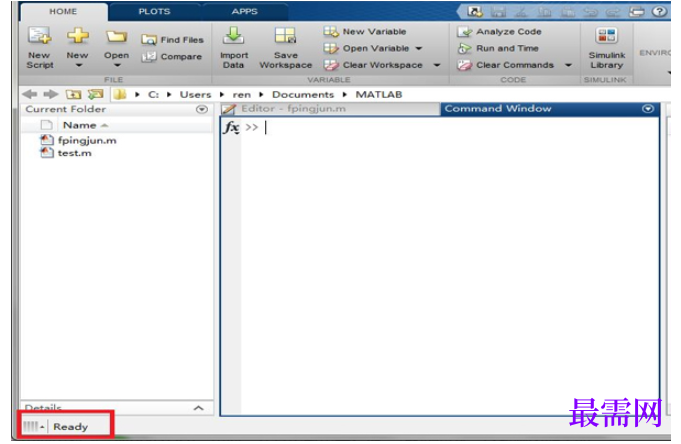
Task: Open the Command Window actions menu
Action: click(648, 109)
